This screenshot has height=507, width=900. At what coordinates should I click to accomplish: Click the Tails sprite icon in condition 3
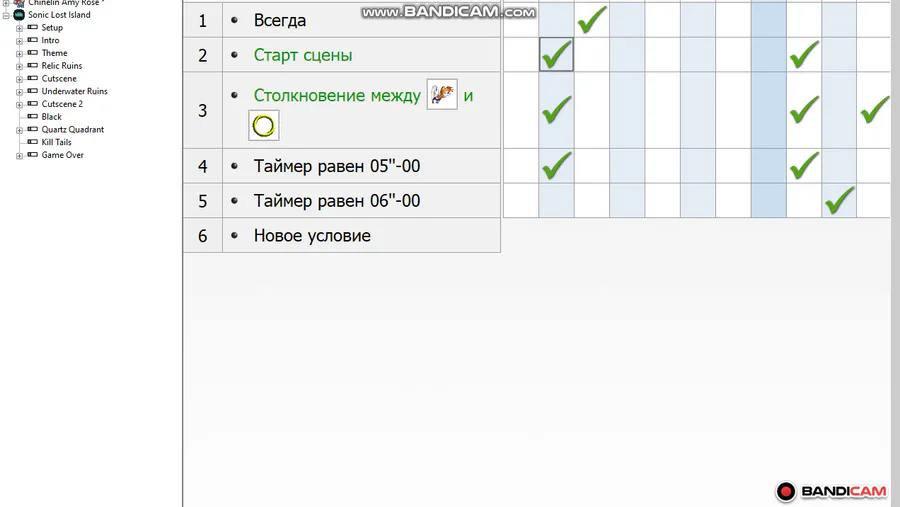[x=442, y=95]
